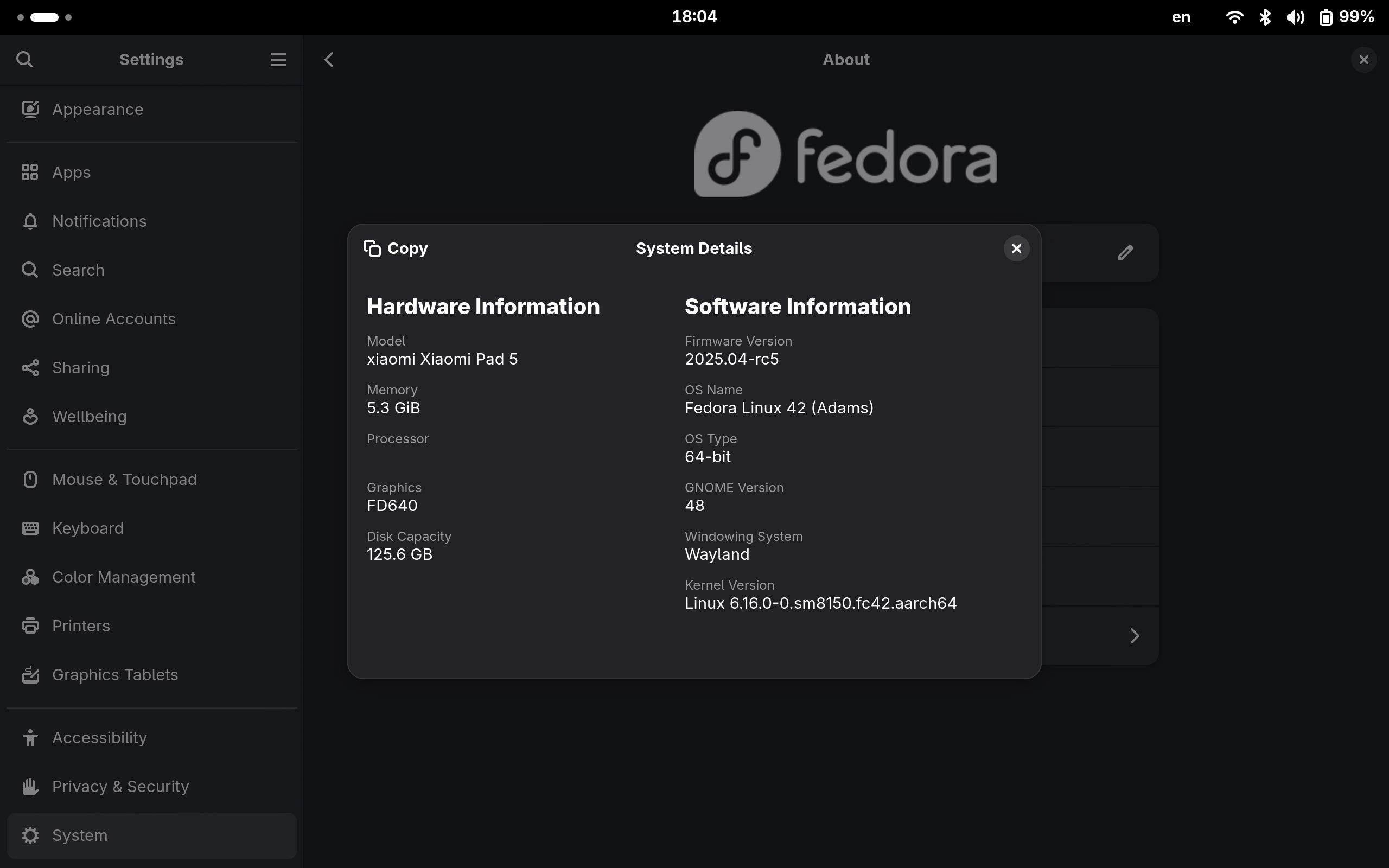Open Wellbeing settings
Screen dimensions: 1389x868
(151, 416)
